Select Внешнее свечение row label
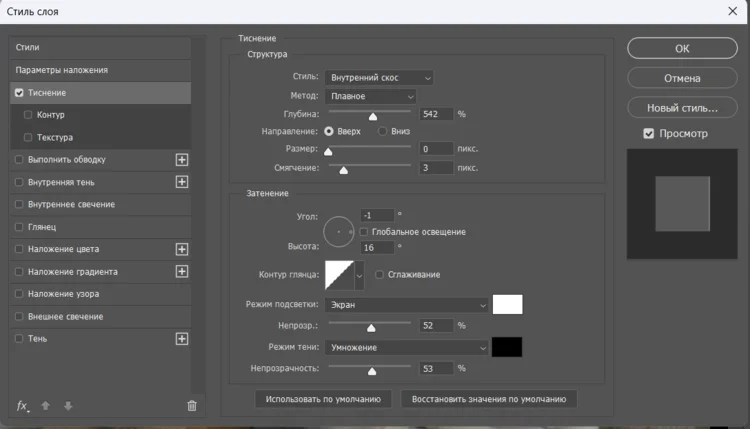Screen dimensions: 750x429 pos(66,316)
